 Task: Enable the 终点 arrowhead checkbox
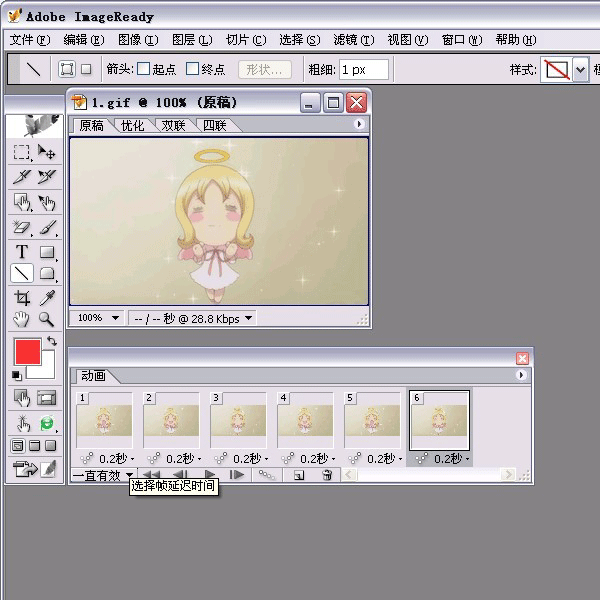click(x=193, y=69)
